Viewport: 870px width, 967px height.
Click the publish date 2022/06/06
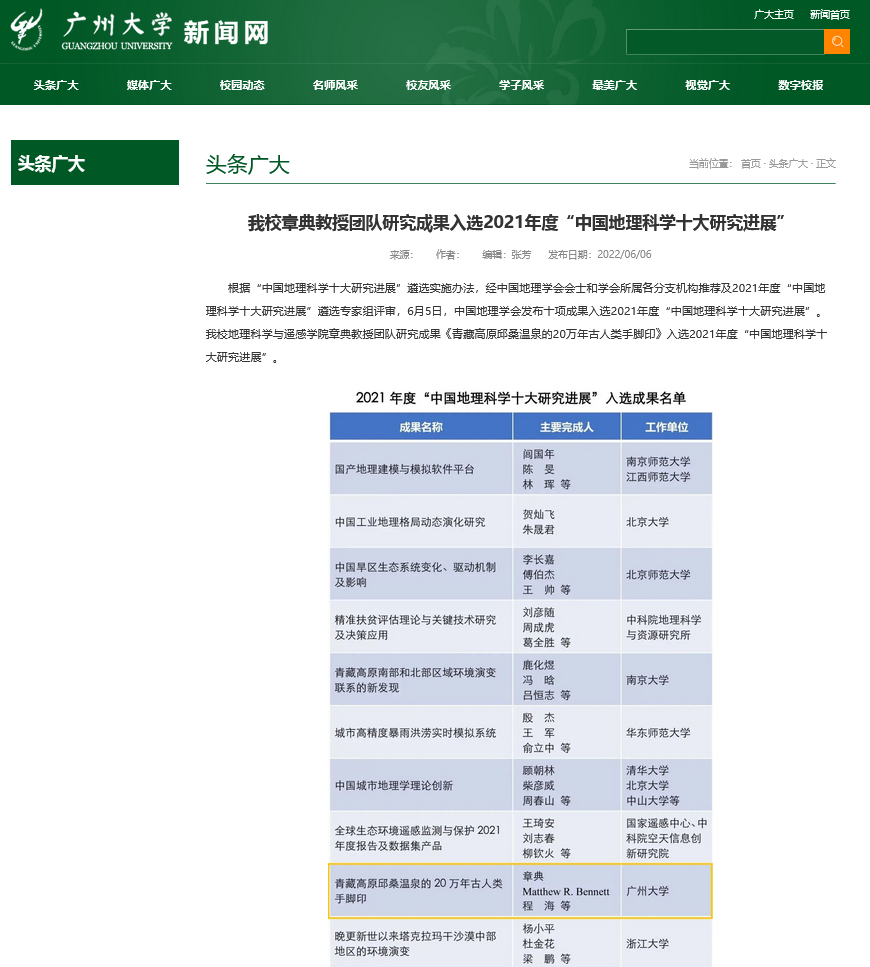point(624,254)
